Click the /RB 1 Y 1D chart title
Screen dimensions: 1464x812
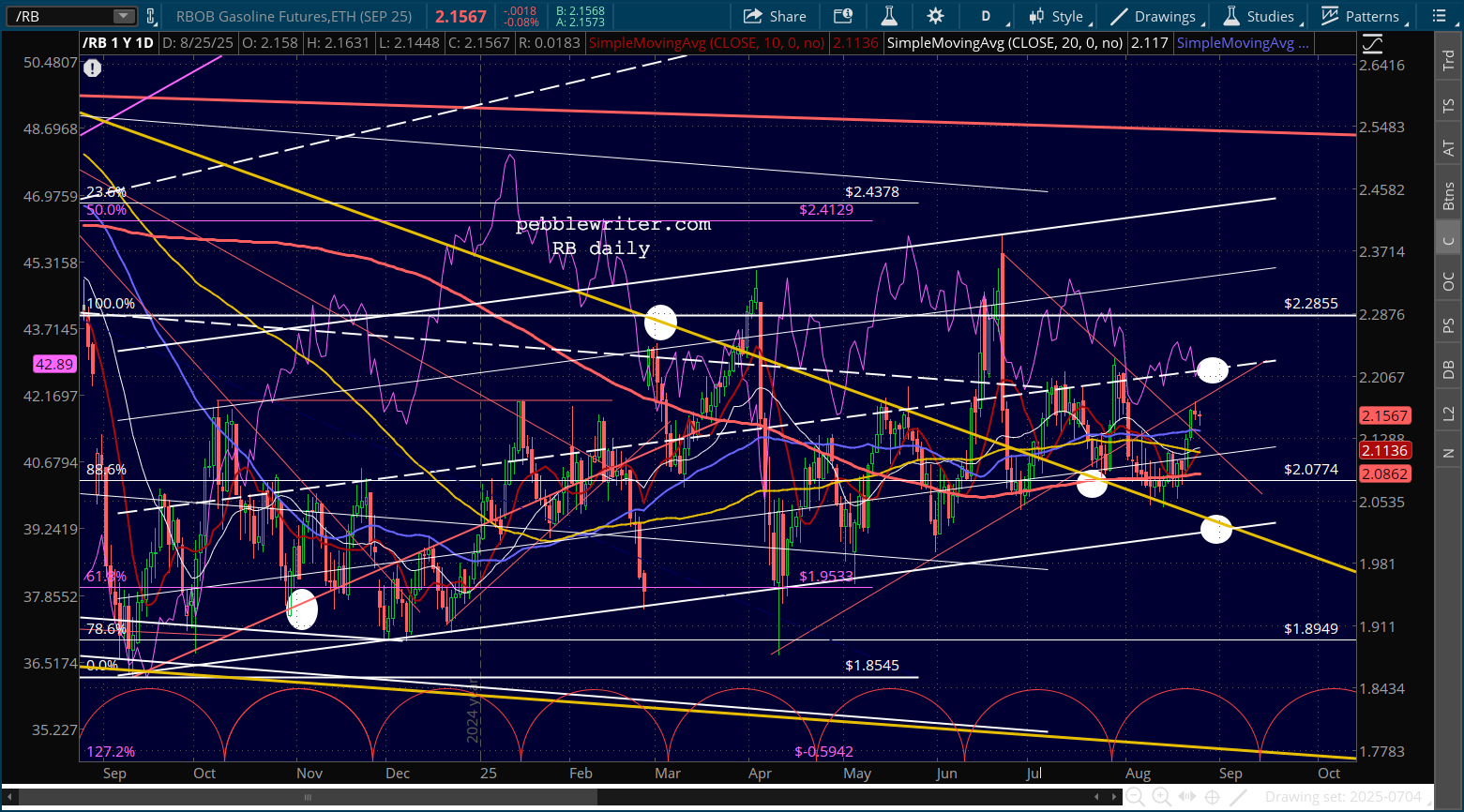point(118,43)
